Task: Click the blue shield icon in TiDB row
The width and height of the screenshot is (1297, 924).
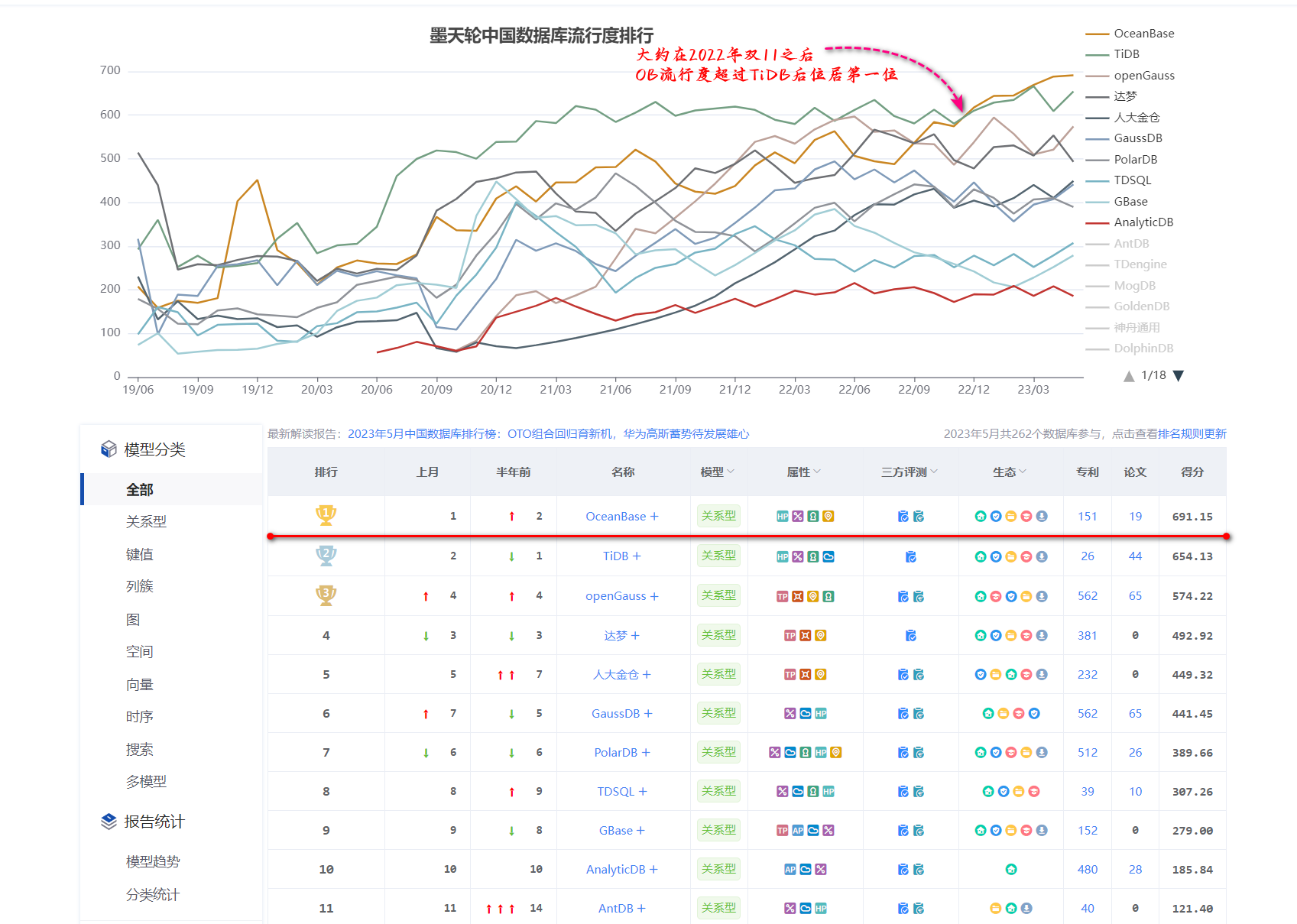Action: tap(996, 556)
